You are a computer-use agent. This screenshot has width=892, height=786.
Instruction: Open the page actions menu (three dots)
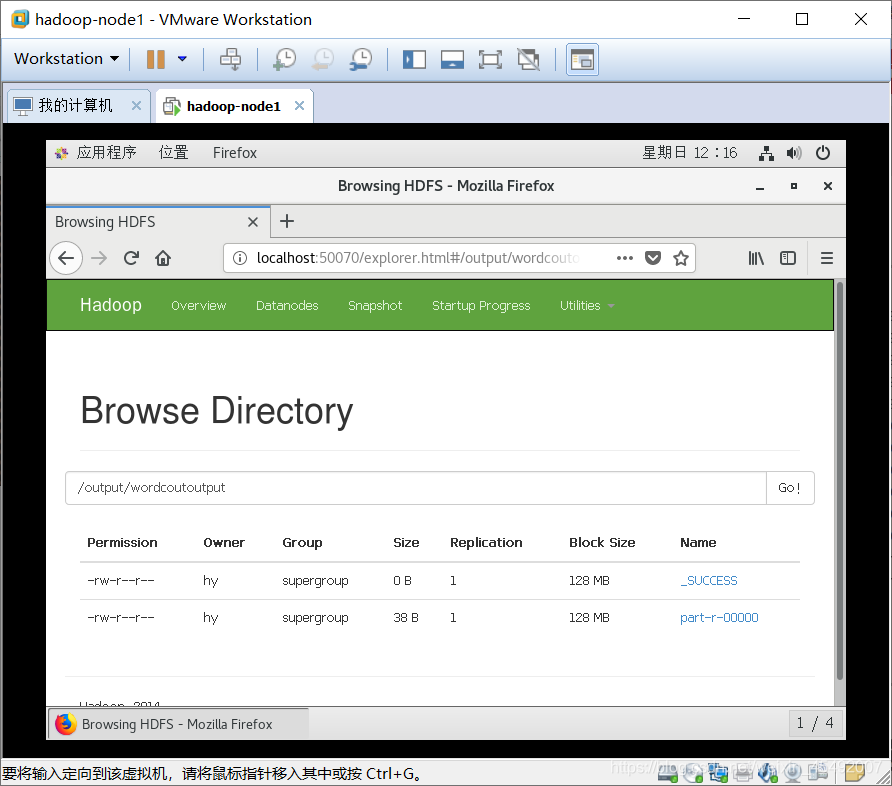tap(625, 258)
